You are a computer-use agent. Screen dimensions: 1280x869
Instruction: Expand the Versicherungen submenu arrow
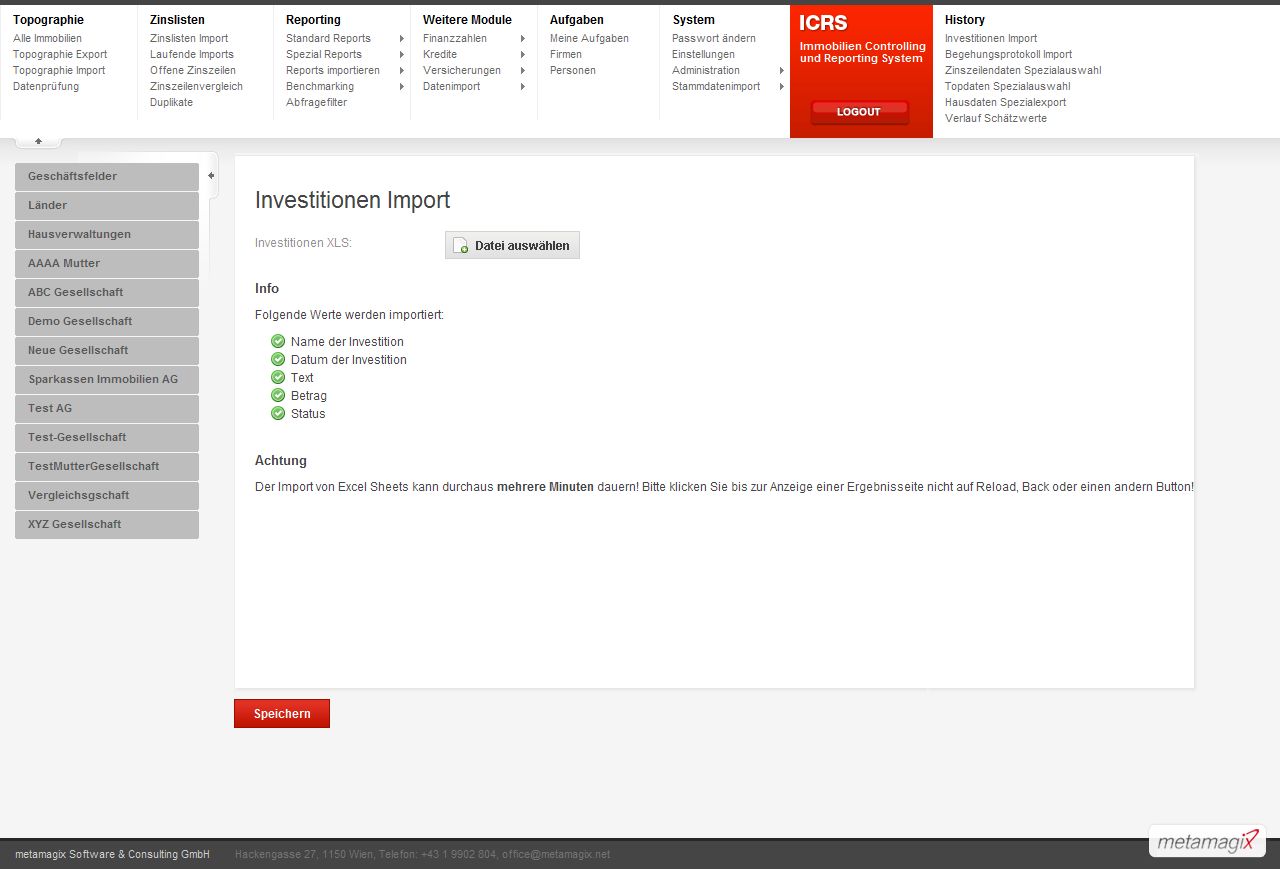(523, 71)
